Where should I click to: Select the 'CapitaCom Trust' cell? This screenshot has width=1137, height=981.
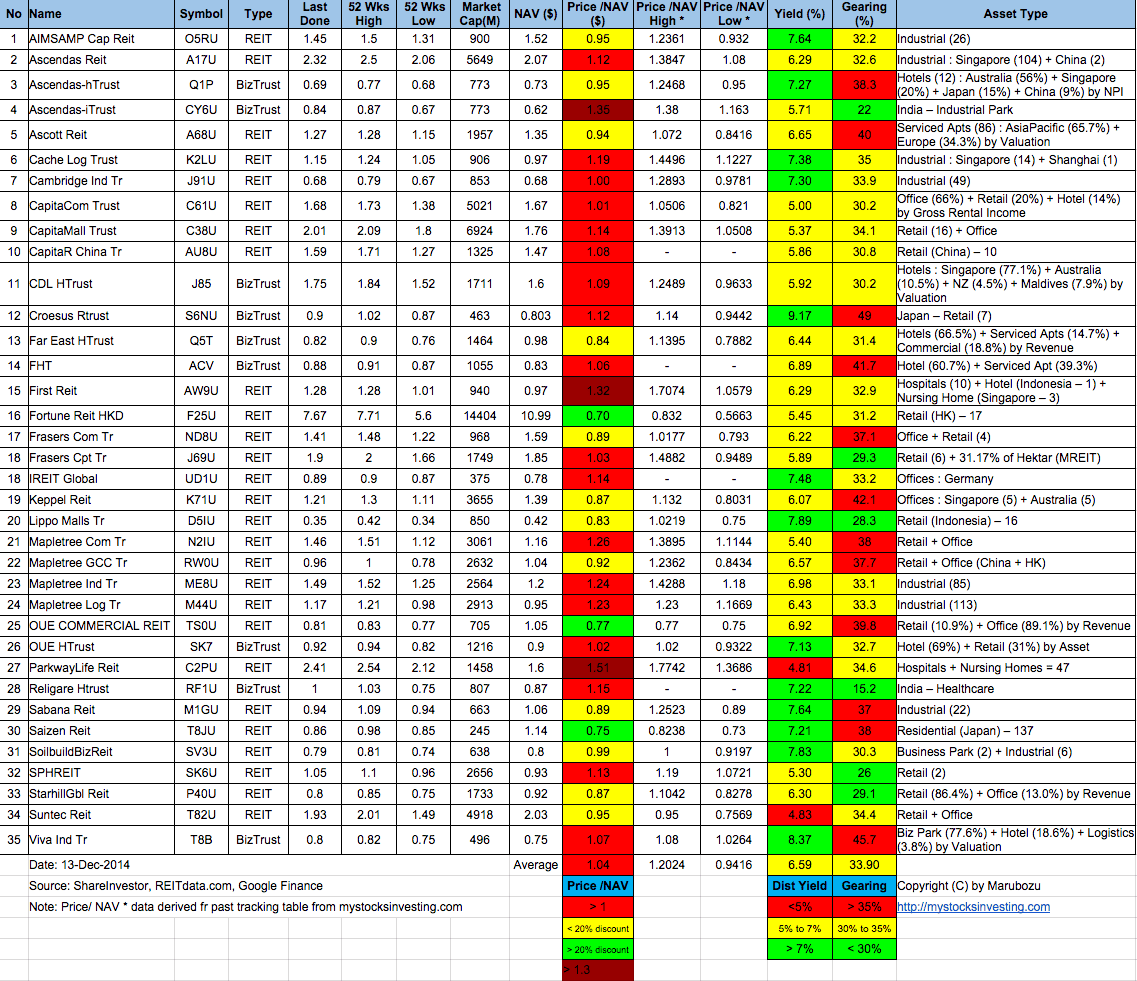101,206
